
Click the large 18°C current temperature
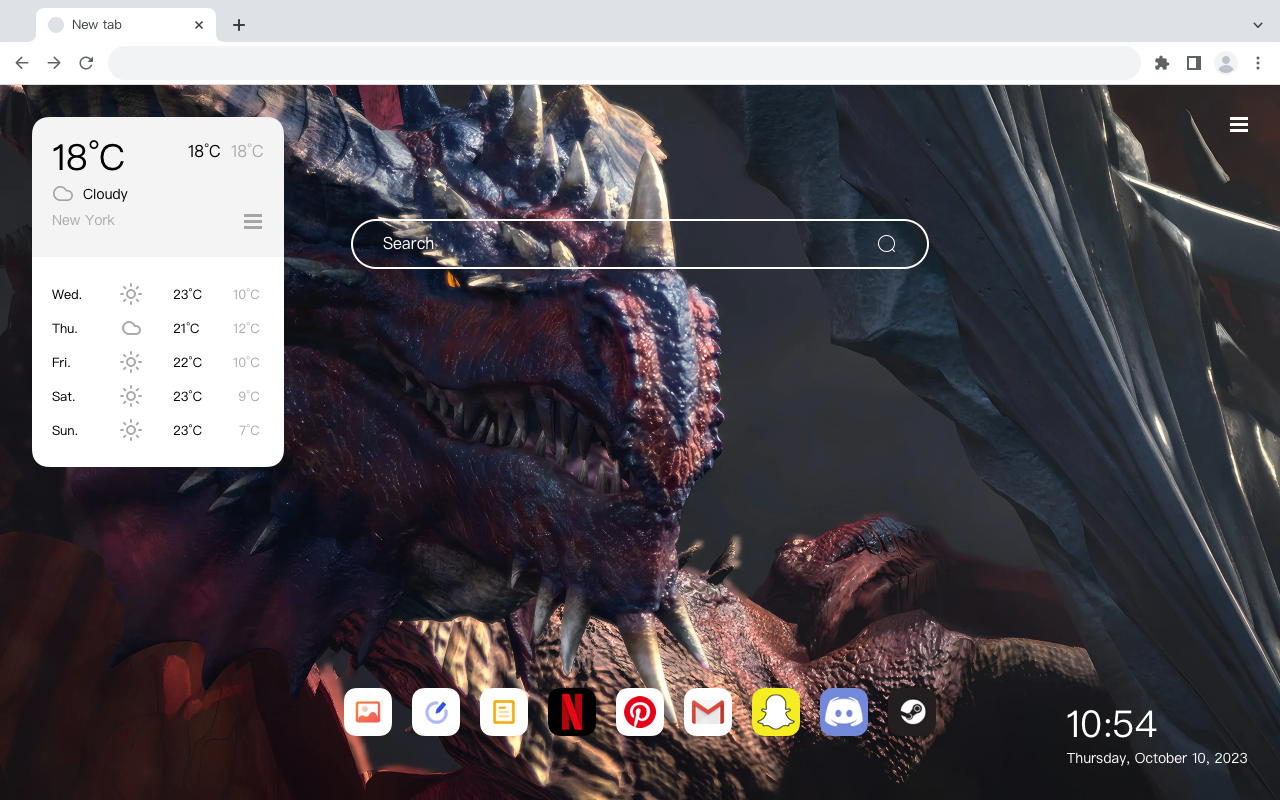click(x=88, y=157)
